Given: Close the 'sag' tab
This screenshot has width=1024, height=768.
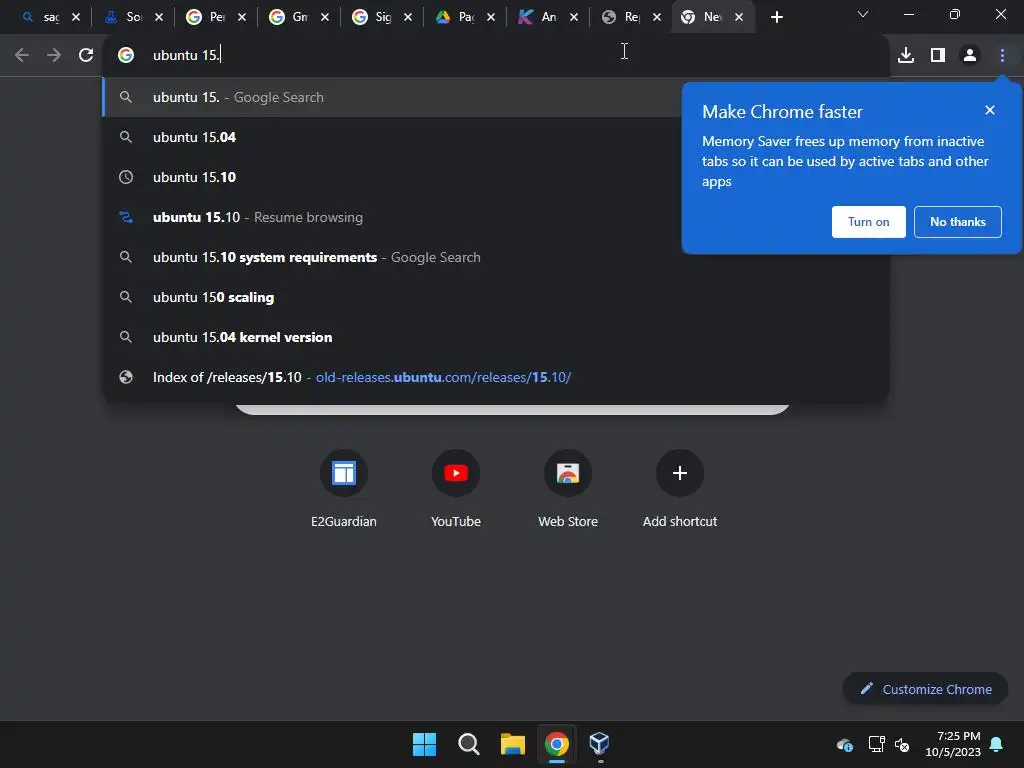Looking at the screenshot, I should pos(76,17).
